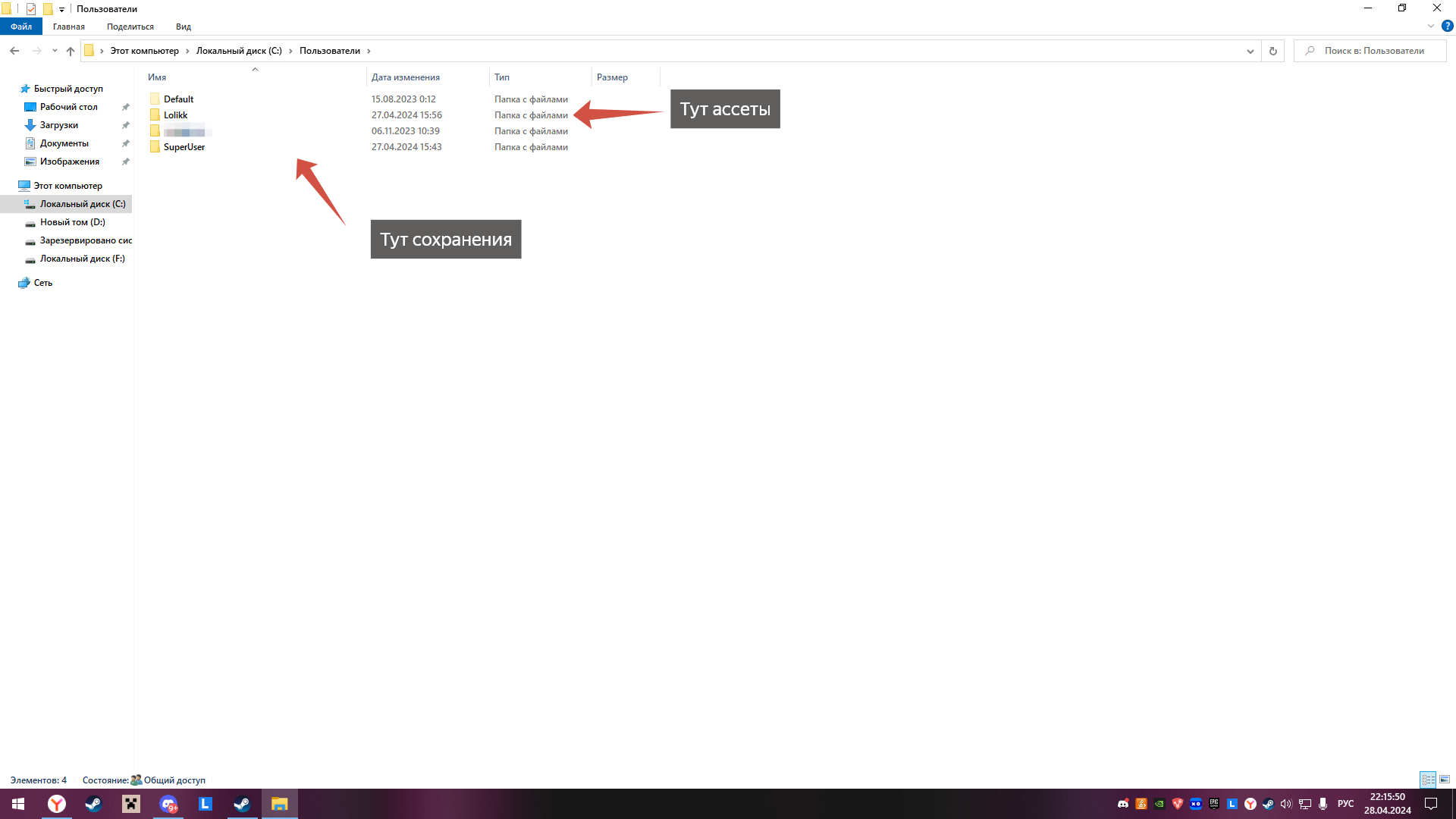Select Этот компьютер in the navigation pane
This screenshot has width=1456, height=819.
(x=67, y=186)
